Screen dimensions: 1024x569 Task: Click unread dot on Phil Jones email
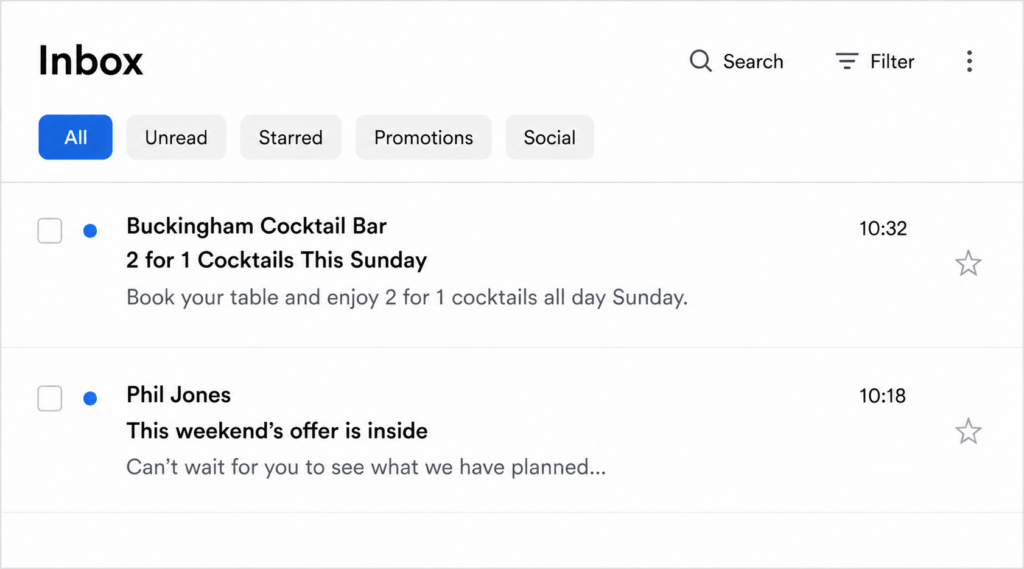90,398
